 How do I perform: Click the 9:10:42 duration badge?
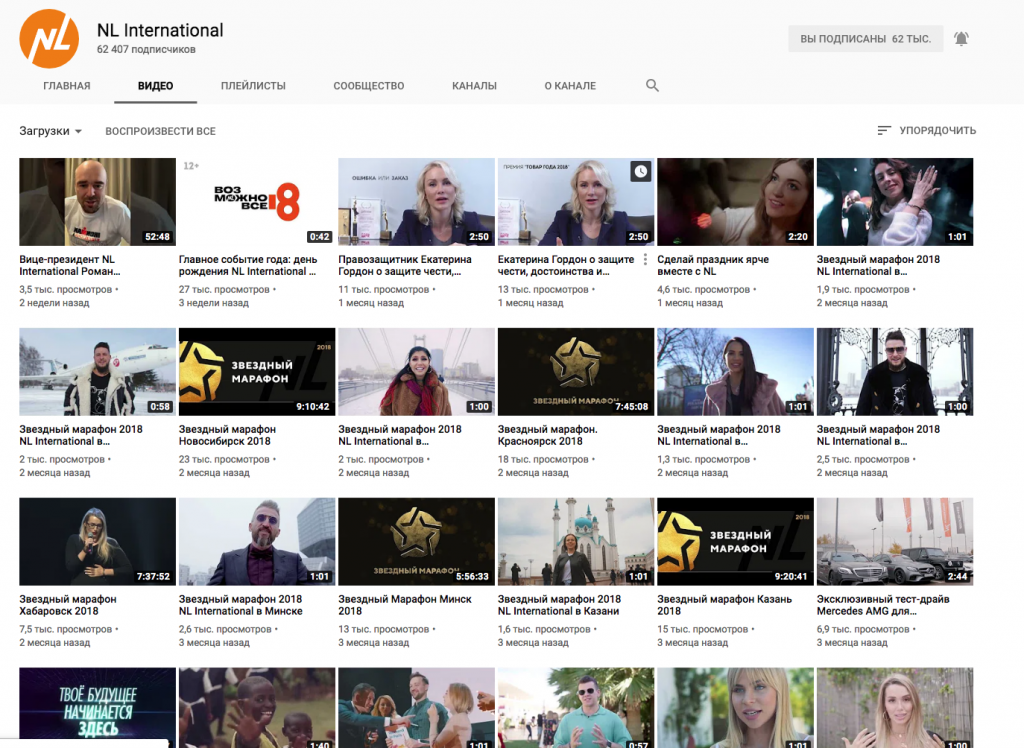313,406
